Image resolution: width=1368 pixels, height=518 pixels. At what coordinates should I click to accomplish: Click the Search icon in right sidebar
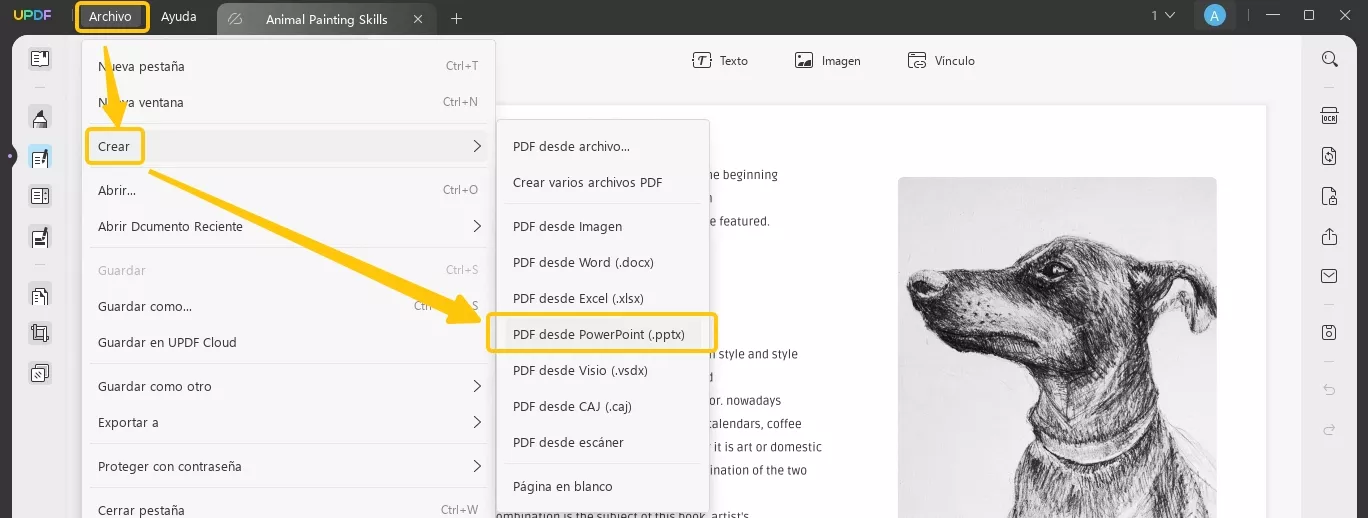(x=1329, y=59)
